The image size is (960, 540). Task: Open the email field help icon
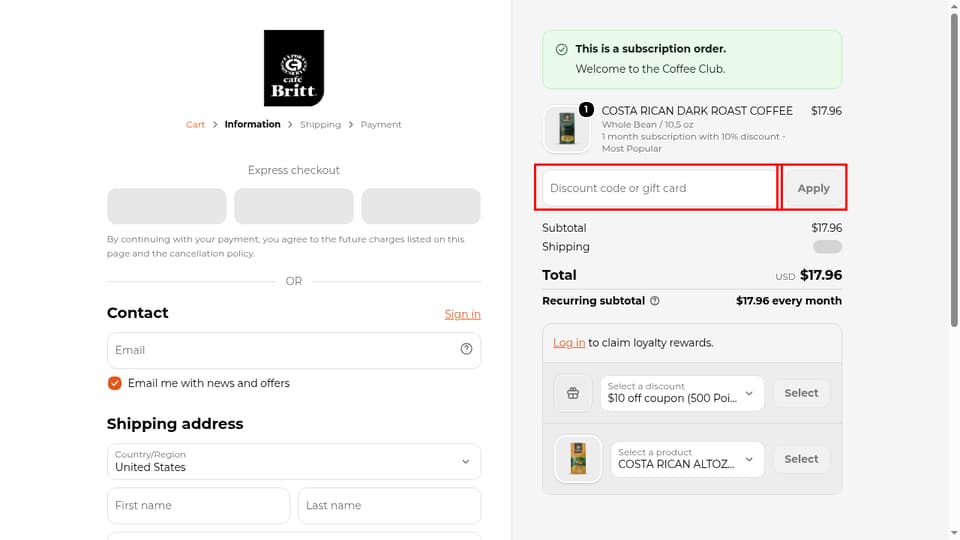[467, 349]
